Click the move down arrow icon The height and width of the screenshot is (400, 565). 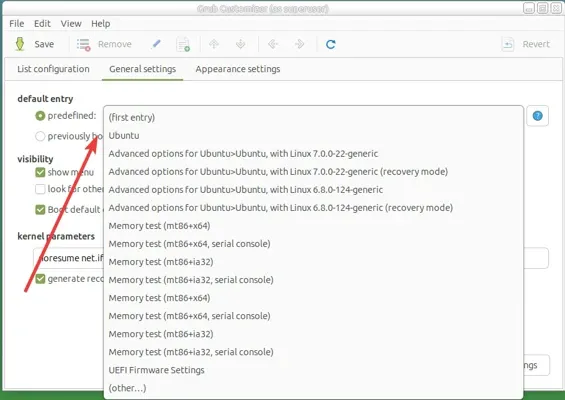point(240,44)
